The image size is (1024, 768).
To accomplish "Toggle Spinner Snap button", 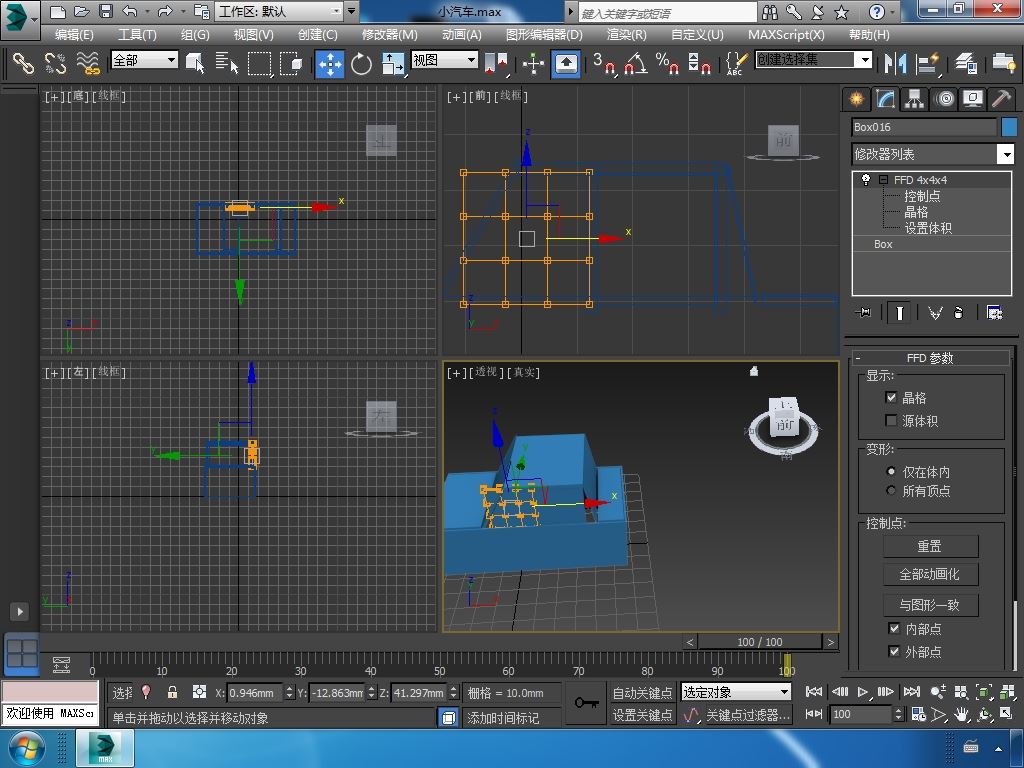I will (x=699, y=63).
